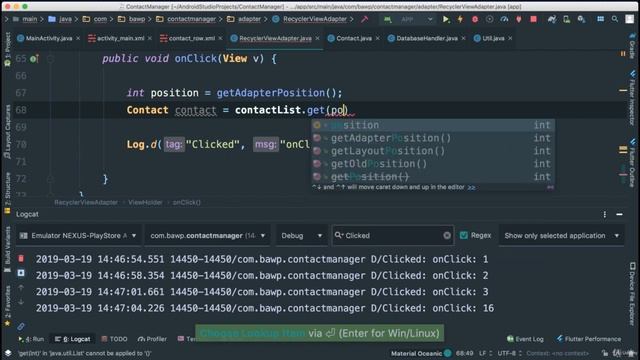Start debugging with the red bug icon

click(475, 19)
